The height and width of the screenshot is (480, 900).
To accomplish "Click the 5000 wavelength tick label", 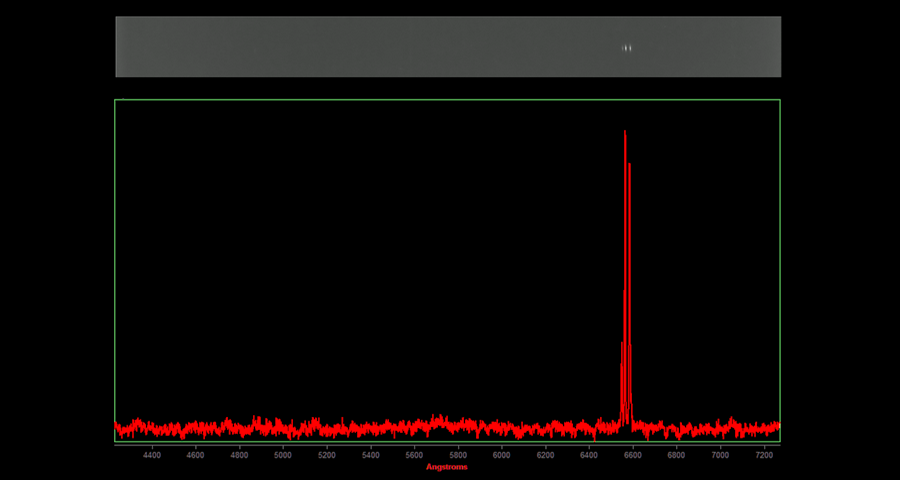I will click(x=283, y=455).
